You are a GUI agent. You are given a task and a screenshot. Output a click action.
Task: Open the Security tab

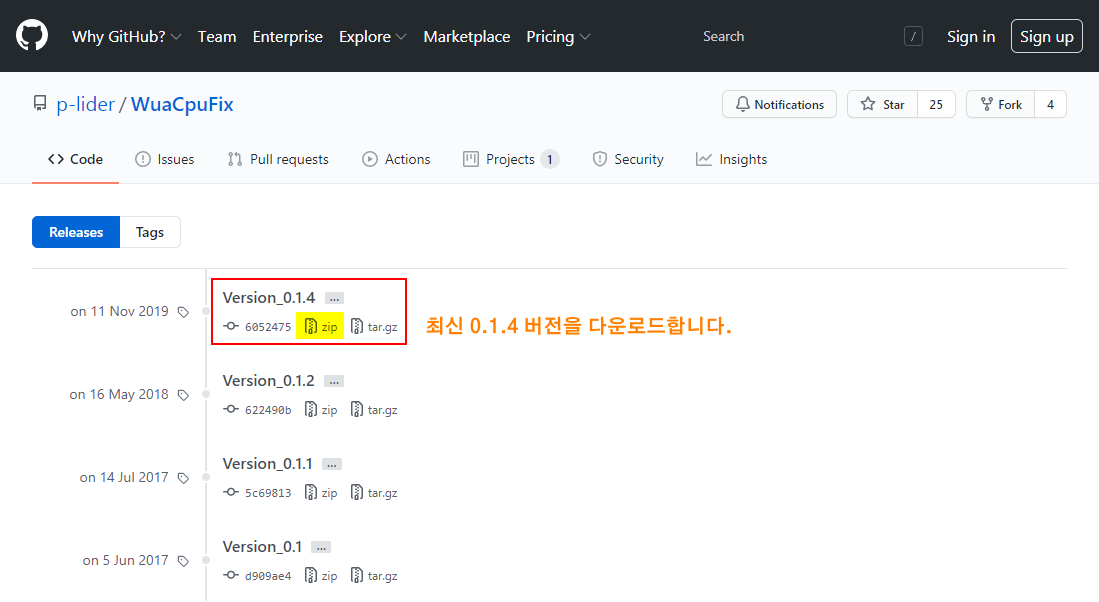[628, 159]
